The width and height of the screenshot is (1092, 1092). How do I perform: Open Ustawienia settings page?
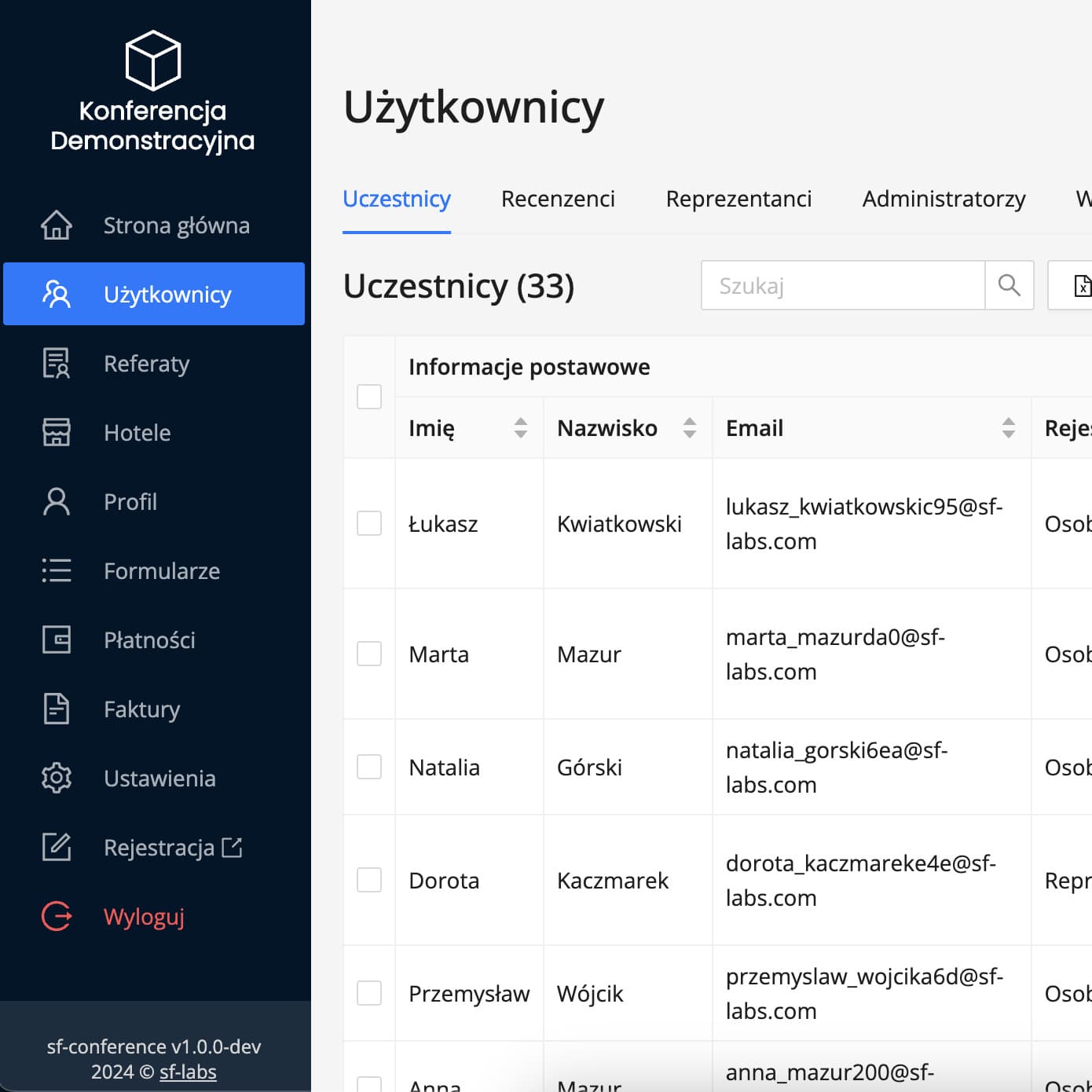154,778
